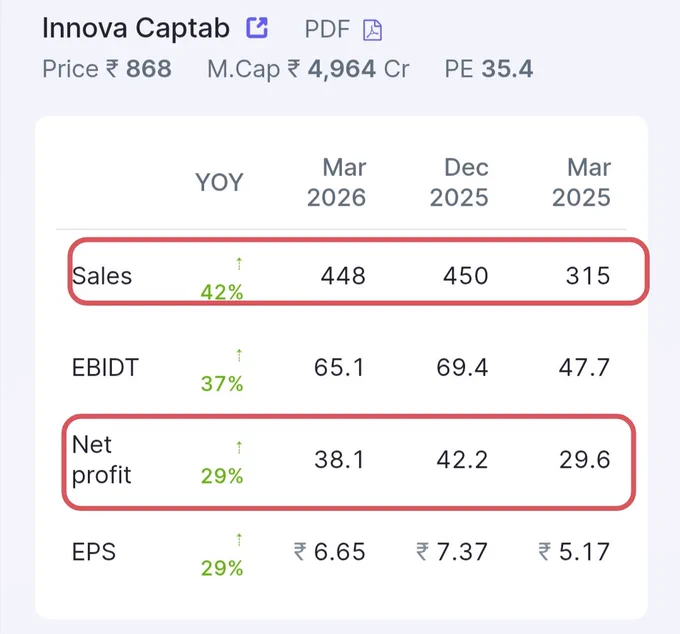
Task: Open the PDF document icon
Action: [x=372, y=30]
